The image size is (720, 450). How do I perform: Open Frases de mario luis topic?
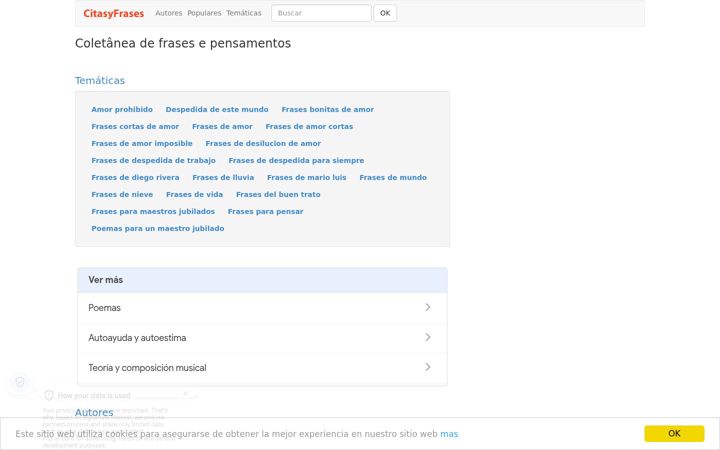tap(307, 177)
